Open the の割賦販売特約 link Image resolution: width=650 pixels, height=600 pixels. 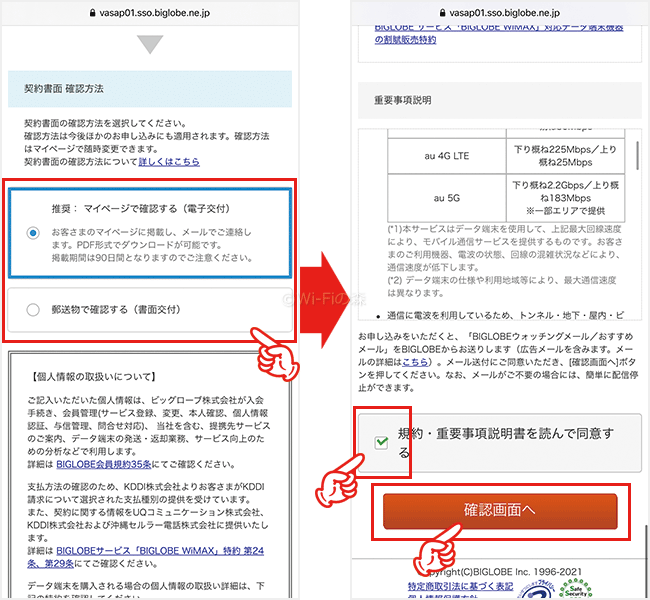(x=405, y=39)
